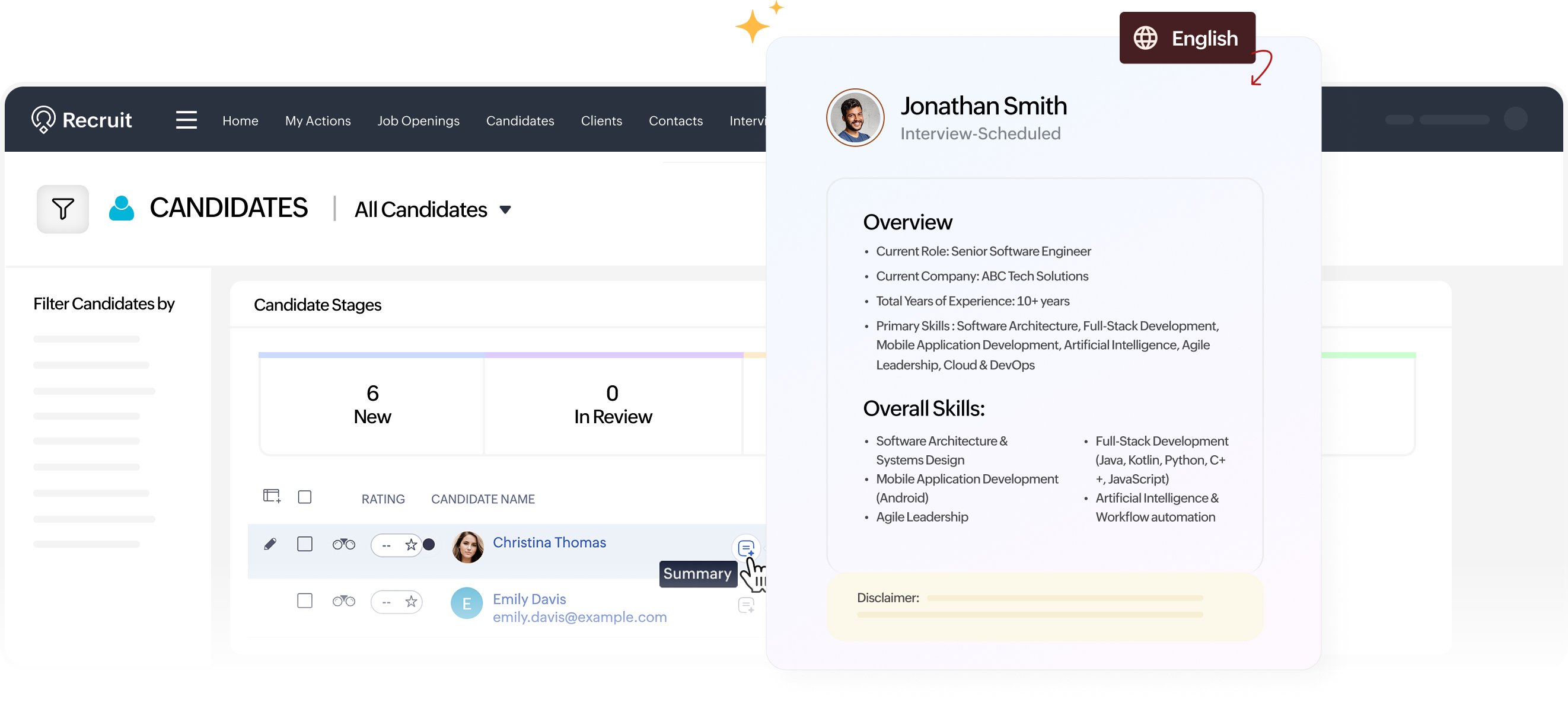Click the Recruit logo icon

pyautogui.click(x=43, y=119)
